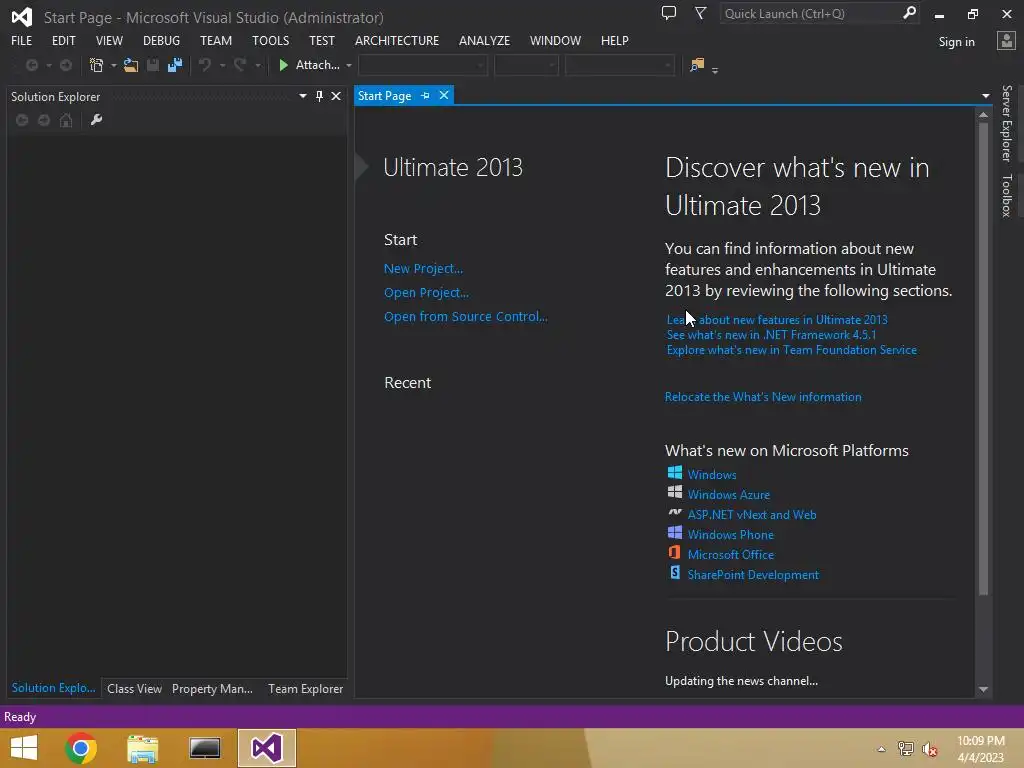Close the Solution Explorer panel
Image resolution: width=1024 pixels, height=768 pixels.
(336, 96)
